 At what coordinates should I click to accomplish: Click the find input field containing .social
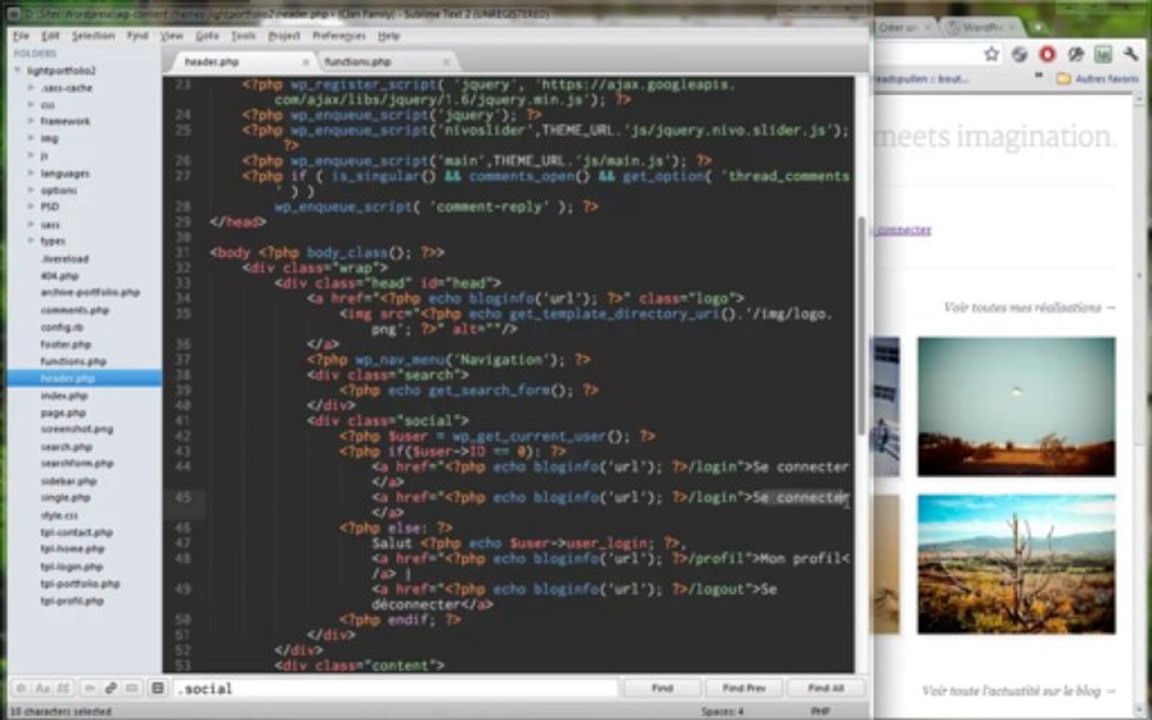tap(395, 688)
